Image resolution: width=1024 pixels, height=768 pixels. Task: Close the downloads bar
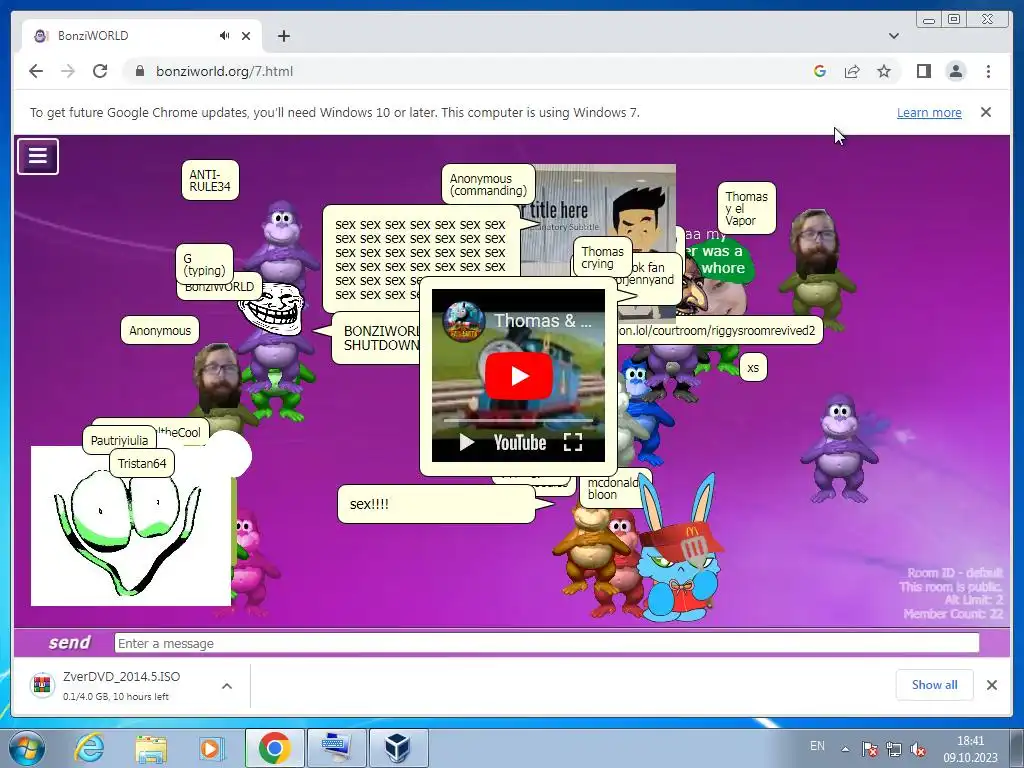click(x=991, y=685)
